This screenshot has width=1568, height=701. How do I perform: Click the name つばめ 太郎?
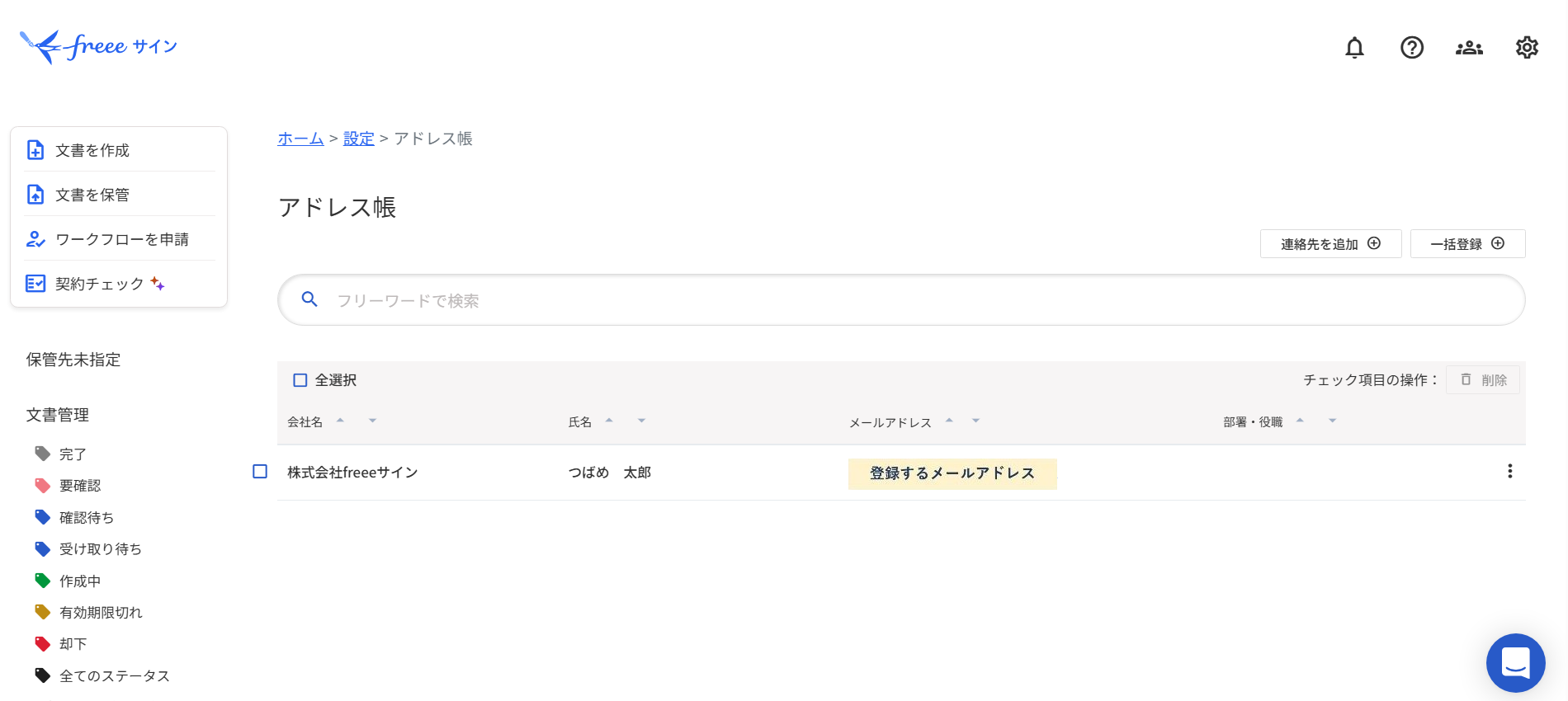point(610,473)
